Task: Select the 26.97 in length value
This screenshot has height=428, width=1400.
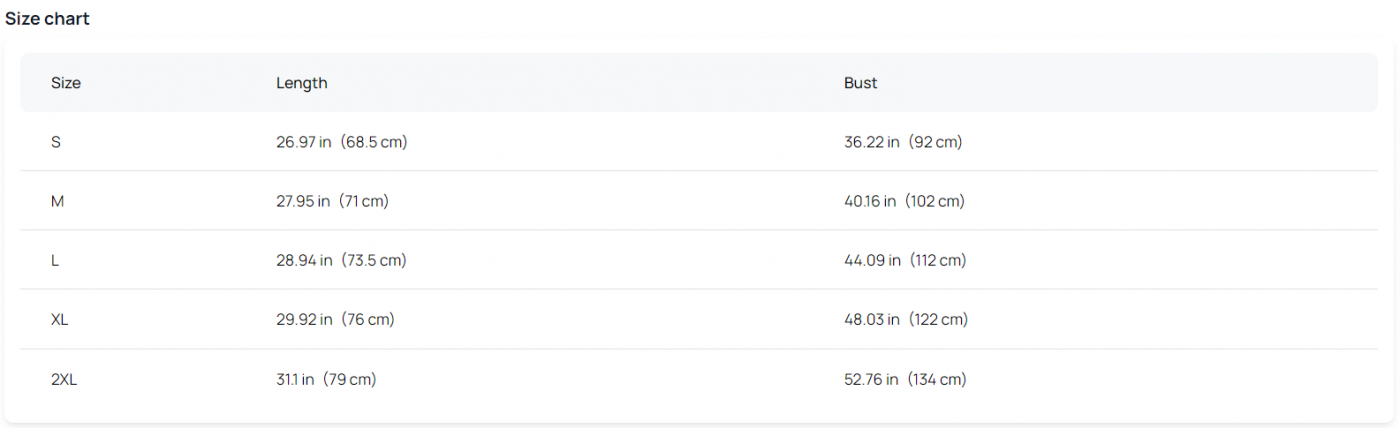Action: [304, 142]
